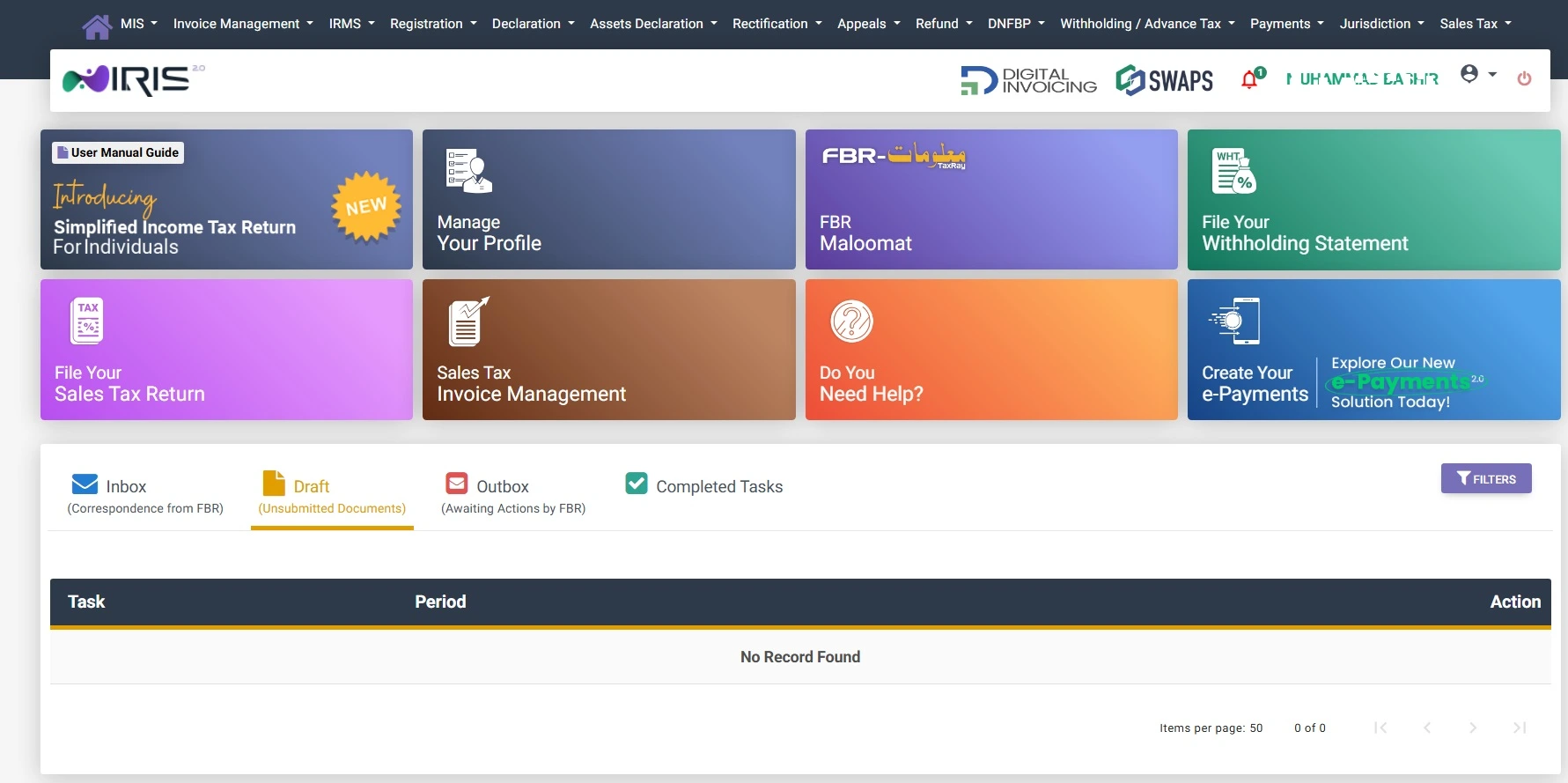
Task: Open the FBR Maloomat tile
Action: [x=991, y=199]
